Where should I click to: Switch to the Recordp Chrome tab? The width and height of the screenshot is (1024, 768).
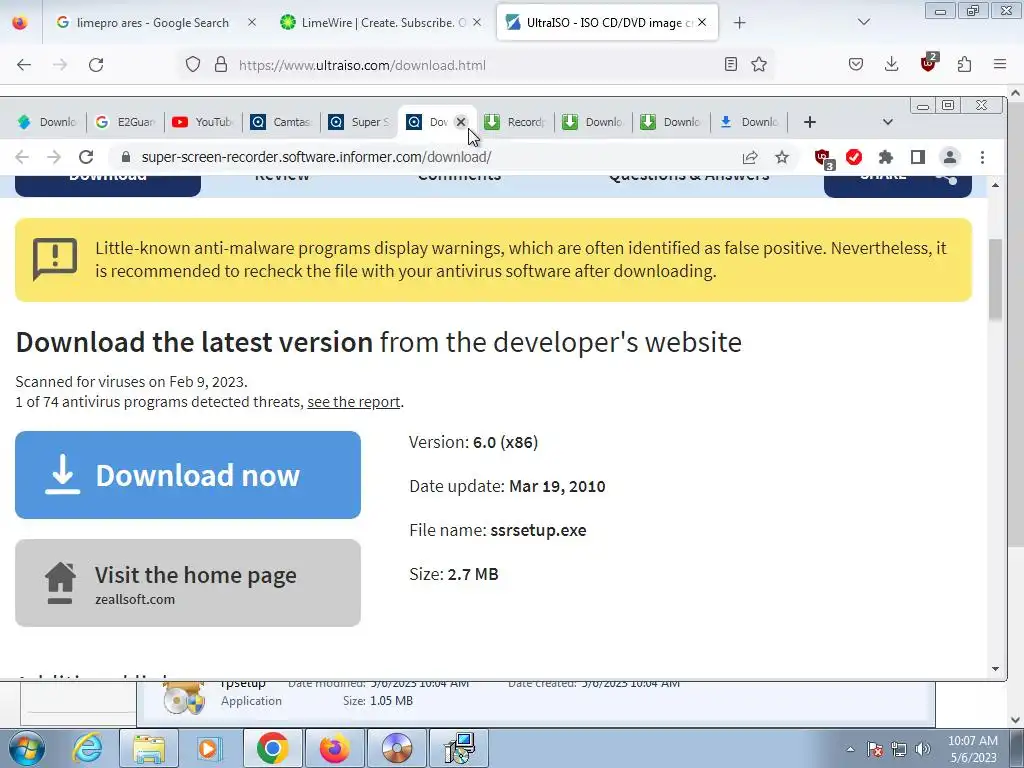point(515,122)
